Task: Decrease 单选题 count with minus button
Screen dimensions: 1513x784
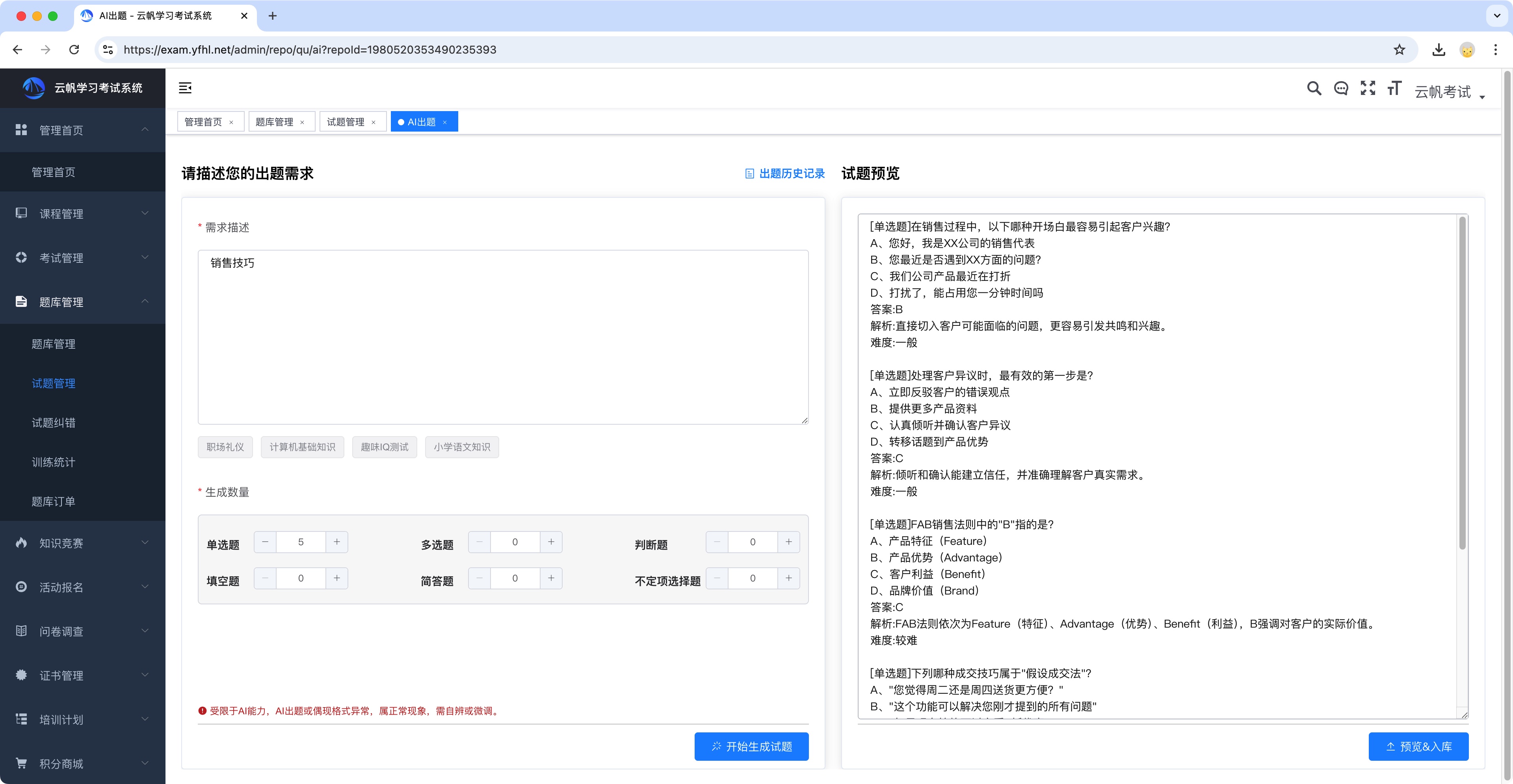Action: [x=265, y=542]
